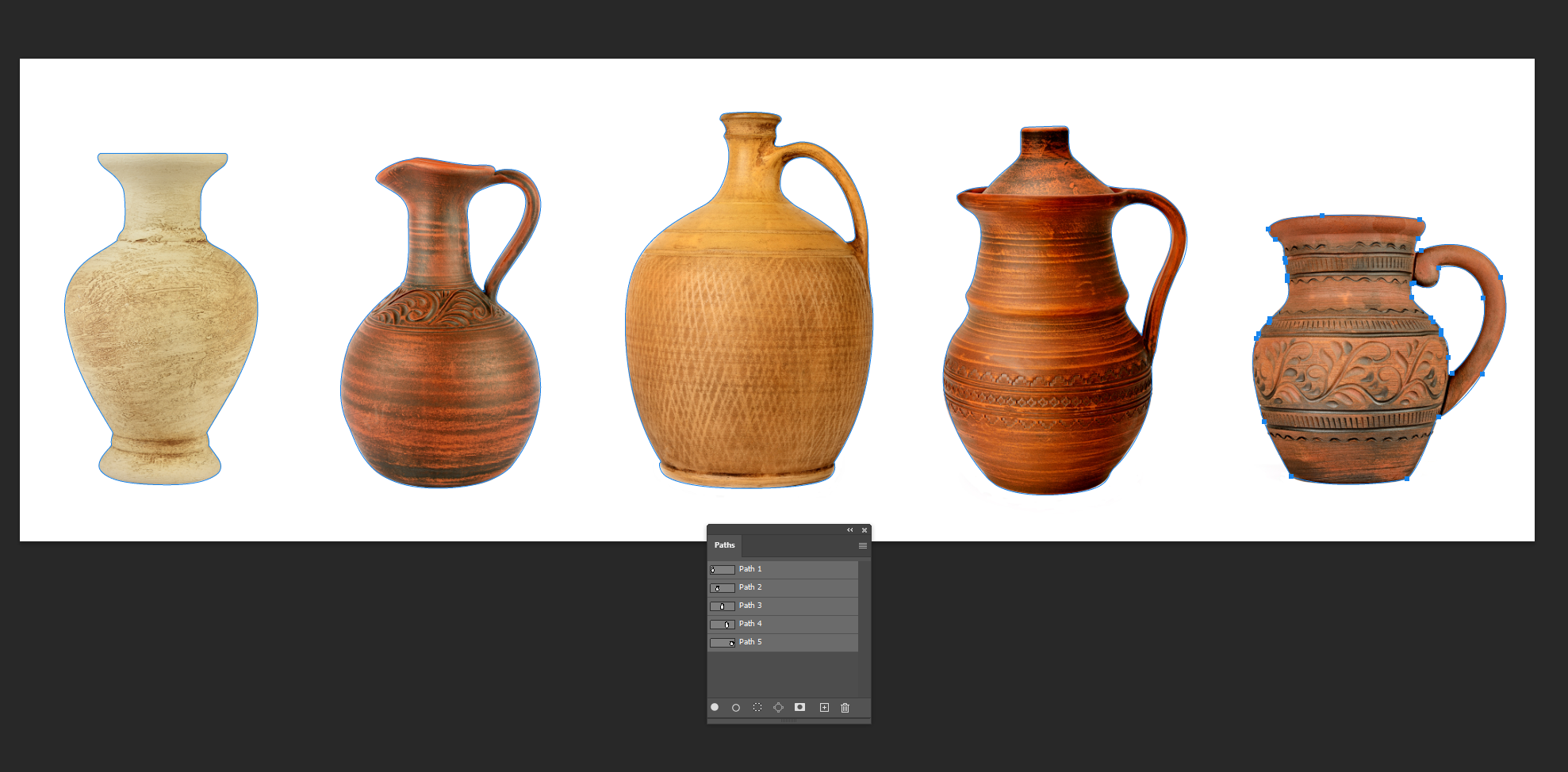Click the lidded terracotta pitcher

1047,341
